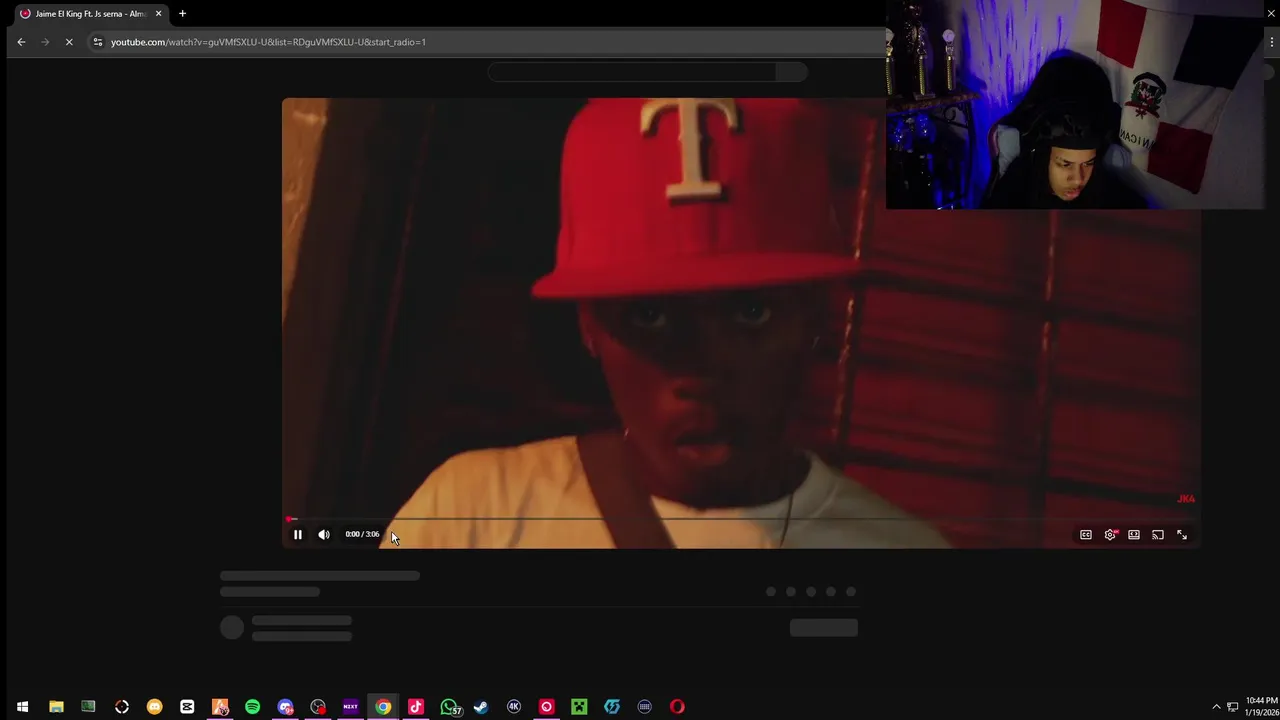Mute the video with speaker icon
The image size is (1280, 720).
(x=324, y=535)
